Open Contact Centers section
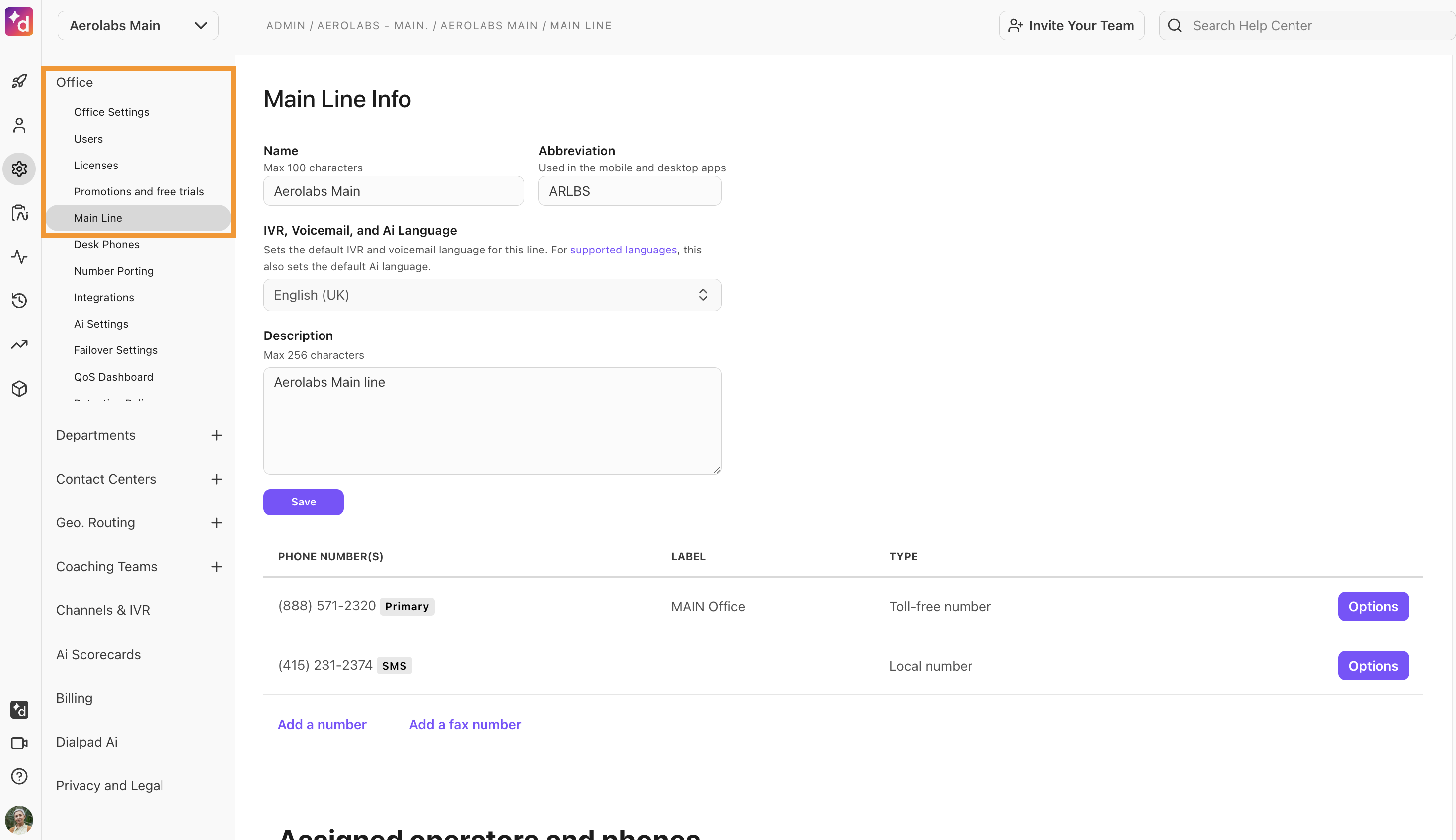Image resolution: width=1456 pixels, height=840 pixels. [106, 480]
